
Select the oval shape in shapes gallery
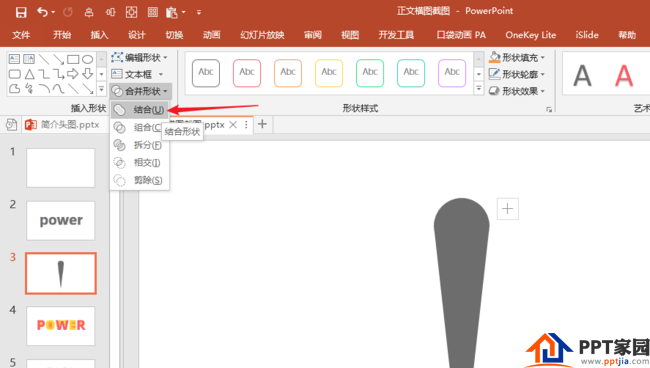pyautogui.click(x=87, y=59)
